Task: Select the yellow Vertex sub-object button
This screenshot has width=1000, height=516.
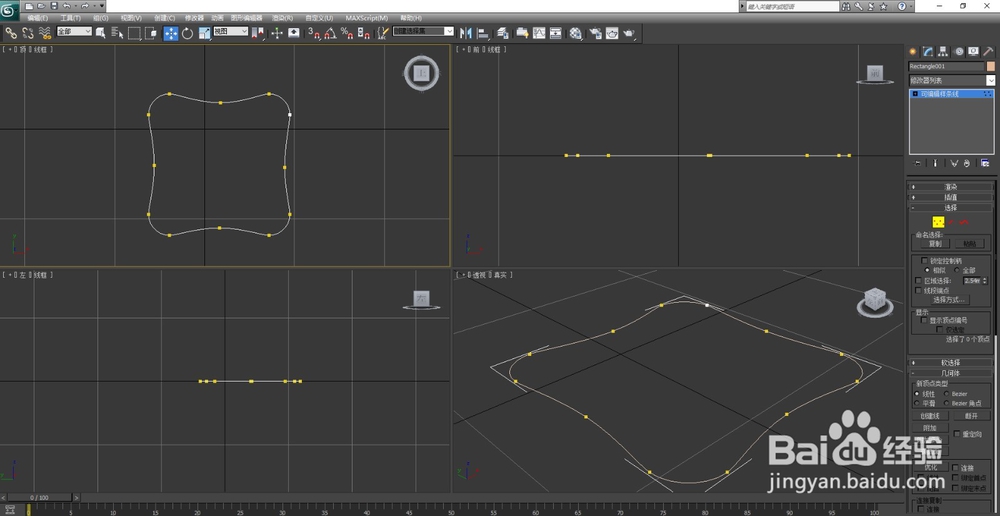Action: coord(938,222)
